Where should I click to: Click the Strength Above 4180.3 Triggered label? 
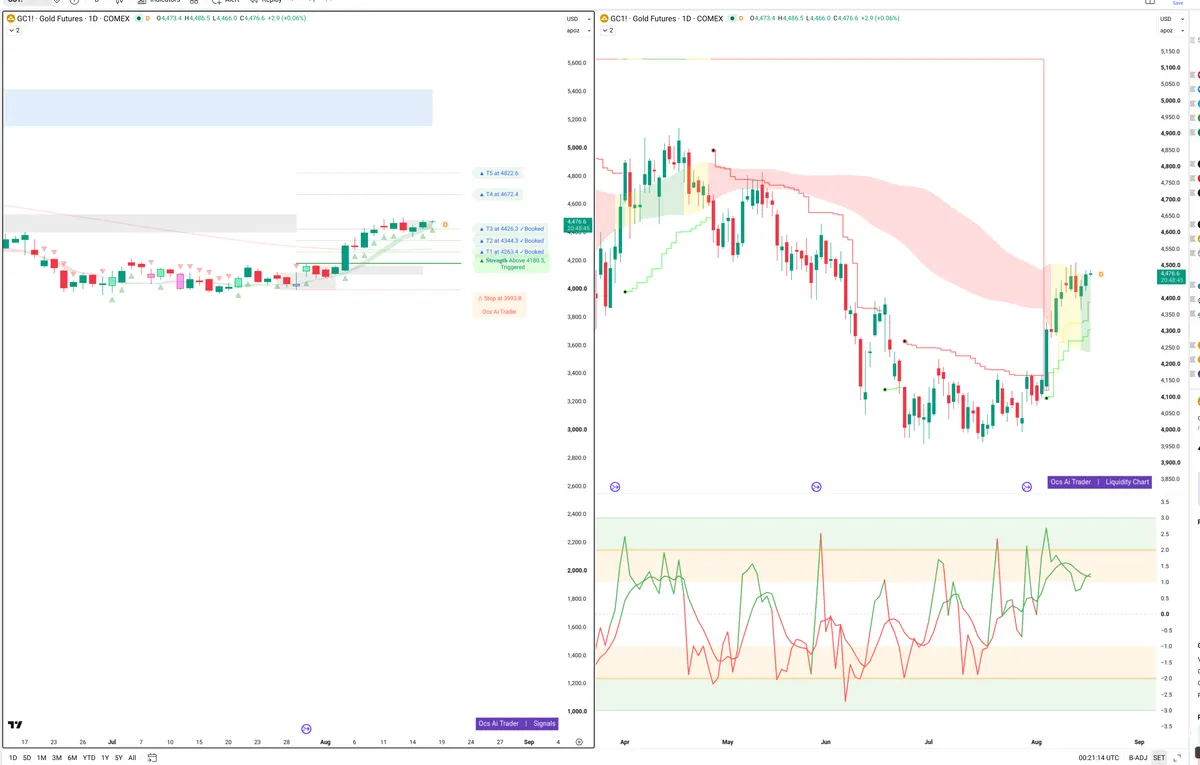click(x=511, y=264)
